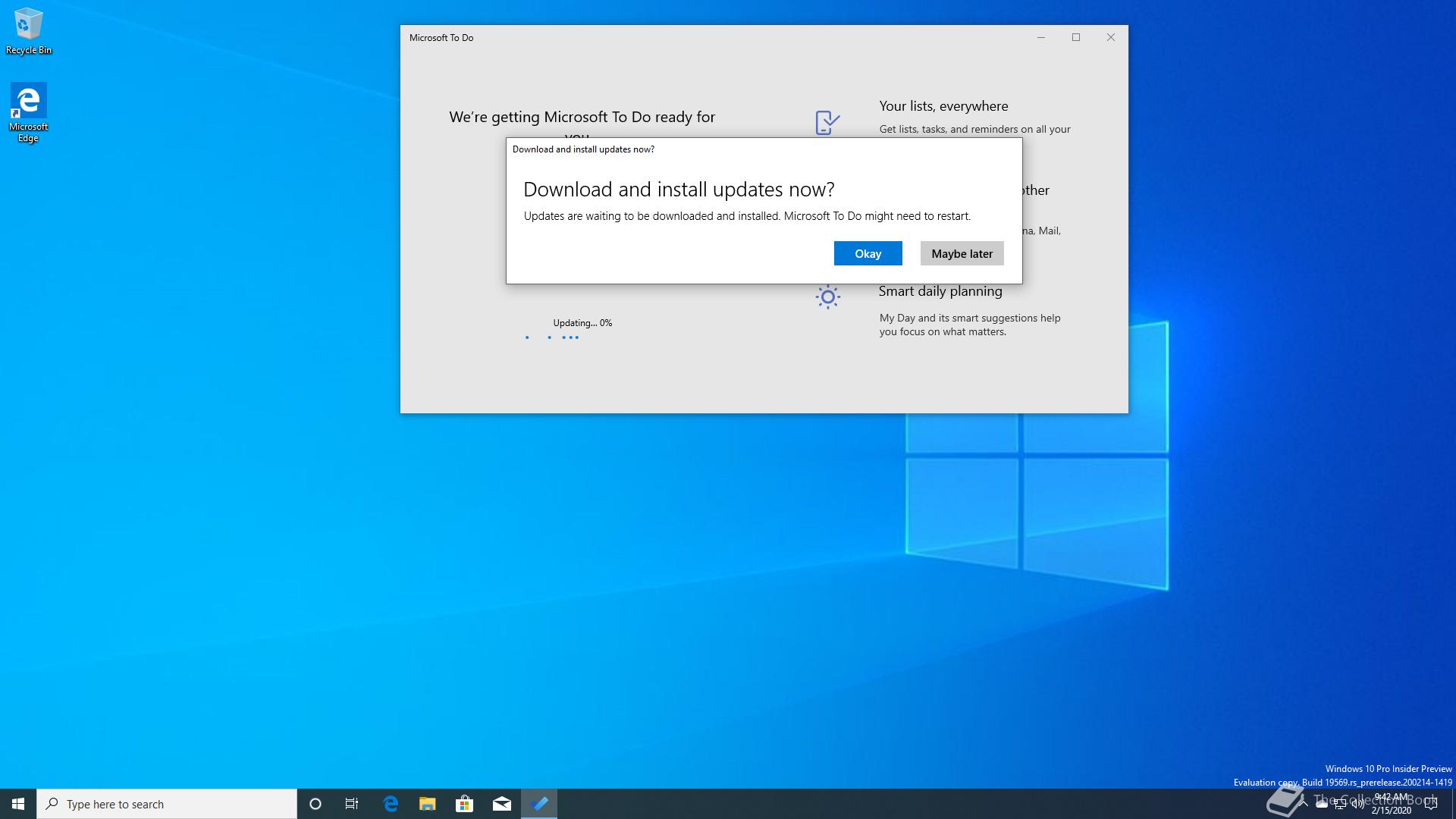The height and width of the screenshot is (819, 1456).
Task: Open the clock and date flyout
Action: coord(1391,804)
